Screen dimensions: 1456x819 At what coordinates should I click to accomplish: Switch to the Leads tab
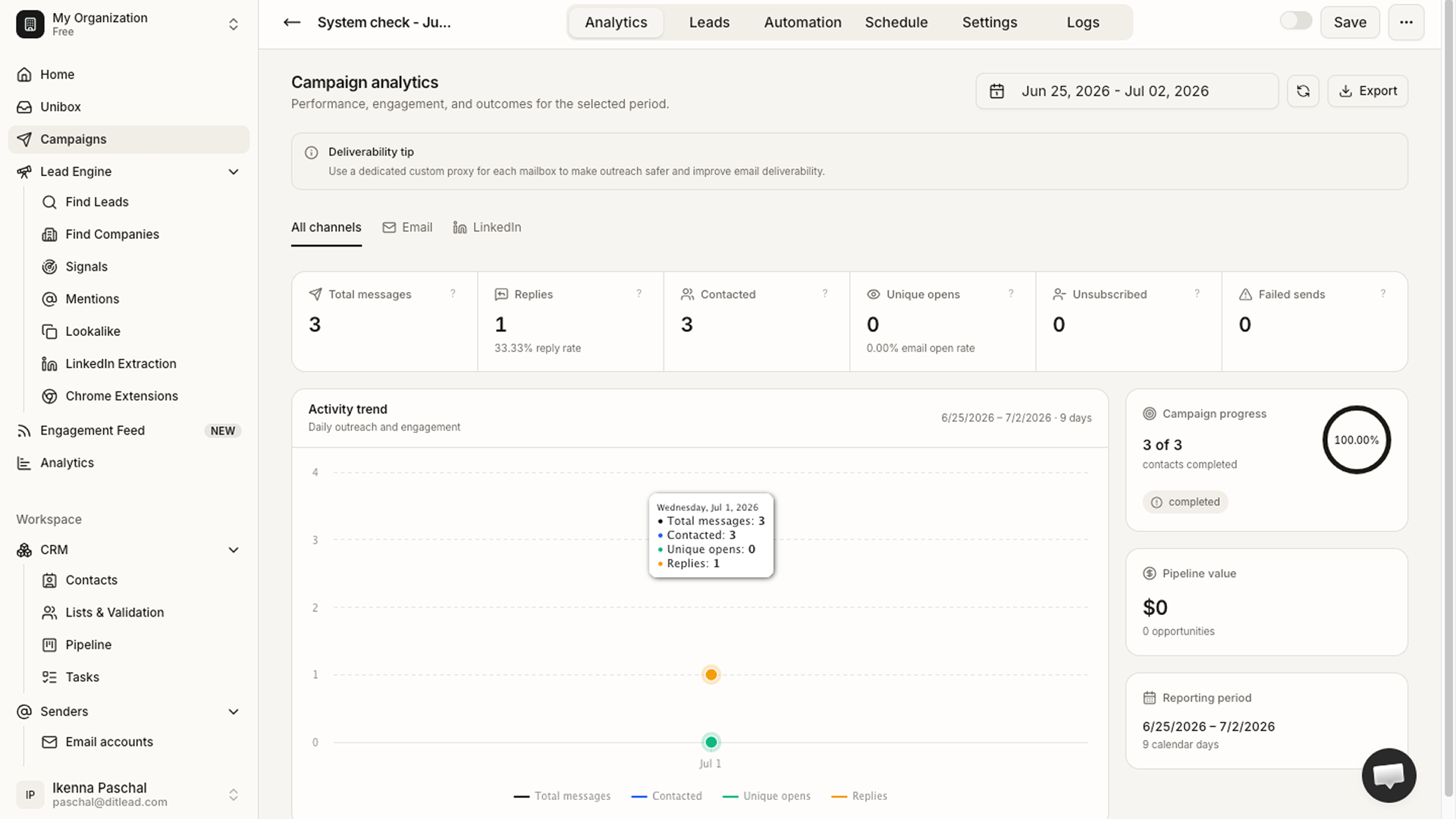point(709,23)
